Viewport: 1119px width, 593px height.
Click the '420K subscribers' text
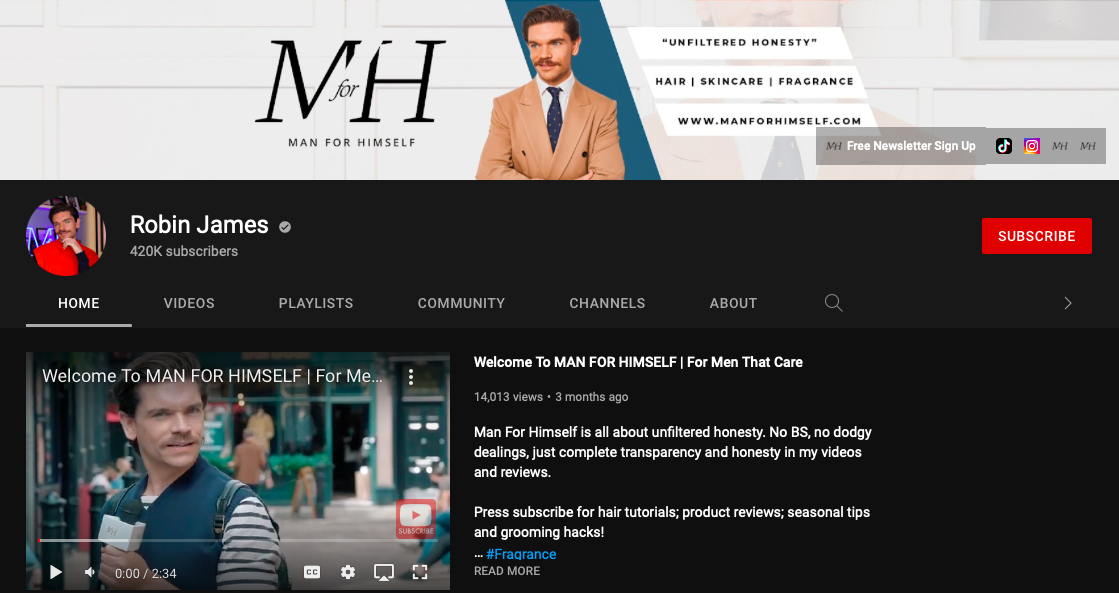tap(184, 251)
